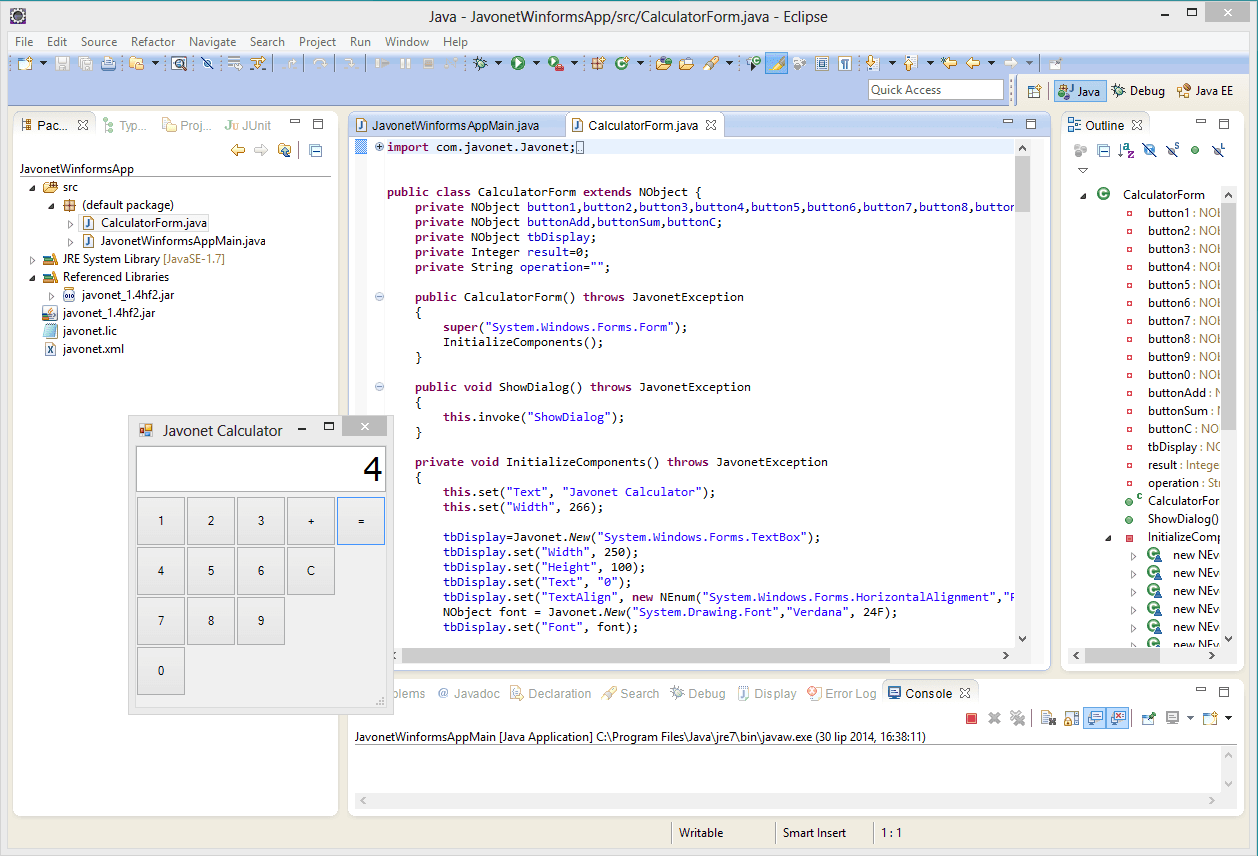
Task: Click the Last Edit Location toolbar icon
Action: (x=949, y=63)
